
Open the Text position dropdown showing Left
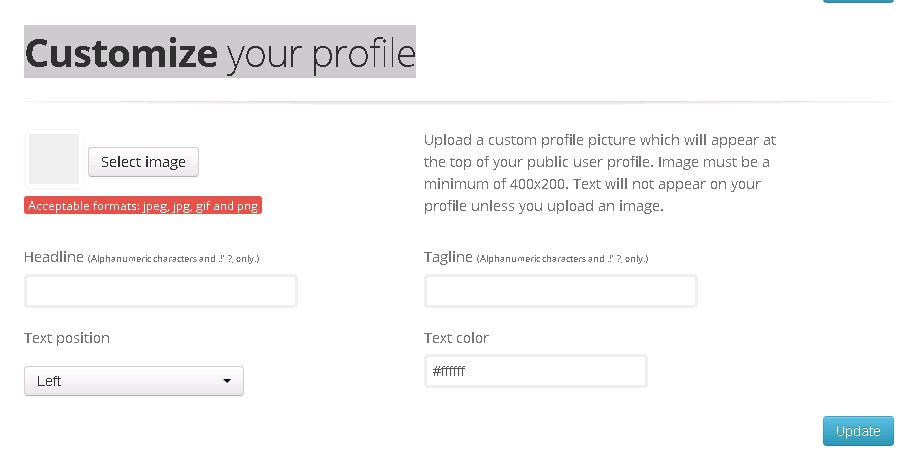pyautogui.click(x=133, y=381)
